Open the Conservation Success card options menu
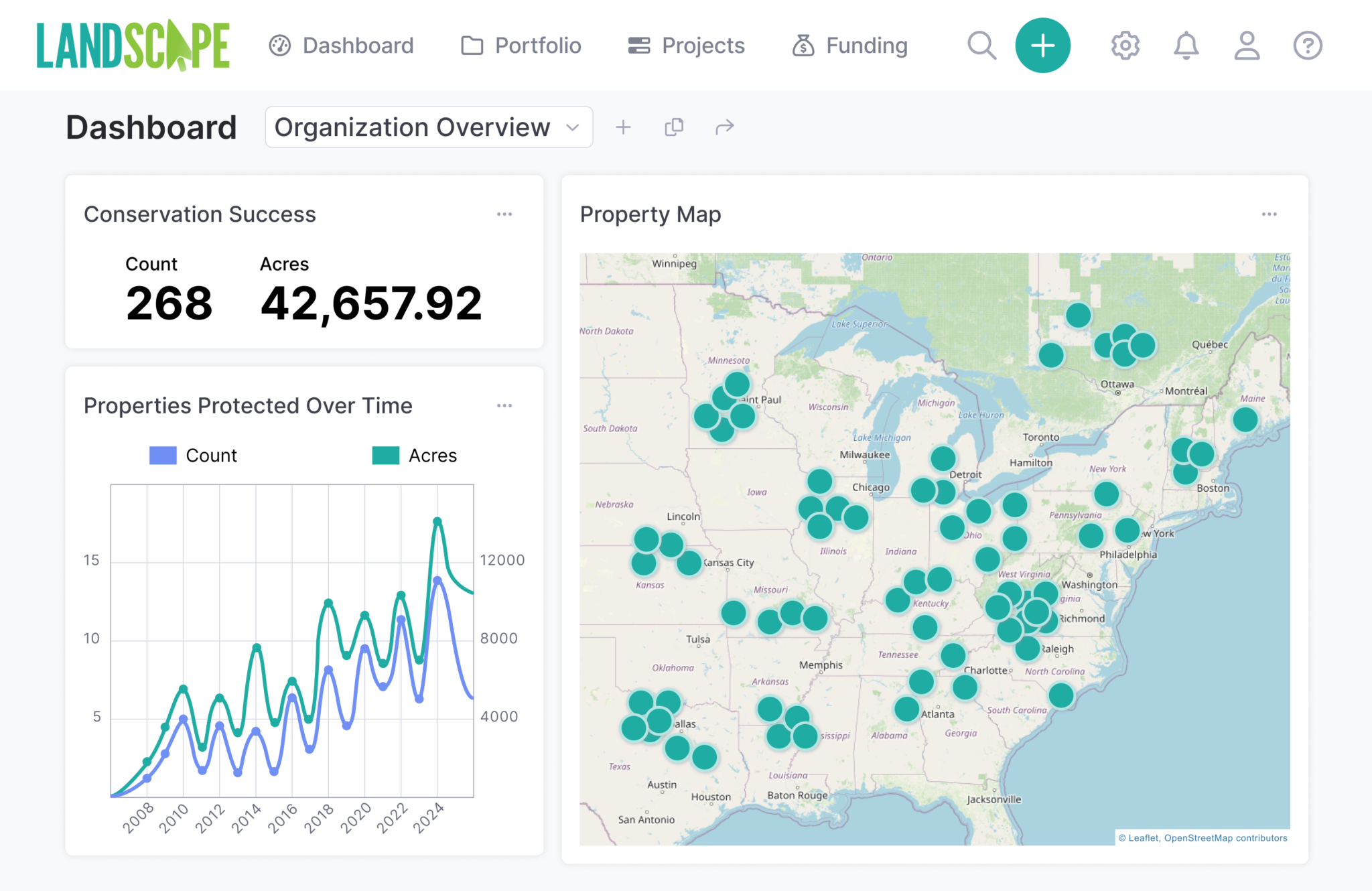The image size is (1372, 891). point(504,214)
